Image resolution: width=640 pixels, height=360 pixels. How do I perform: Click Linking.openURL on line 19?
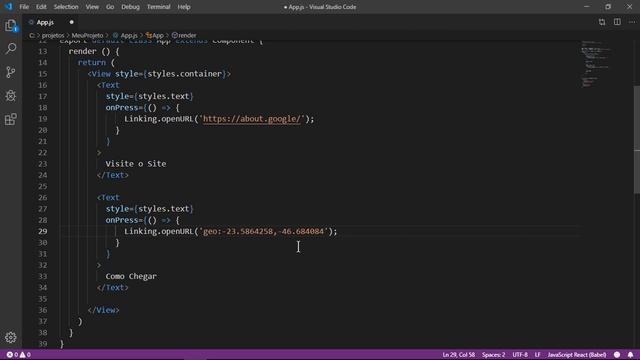pyautogui.click(x=159, y=119)
